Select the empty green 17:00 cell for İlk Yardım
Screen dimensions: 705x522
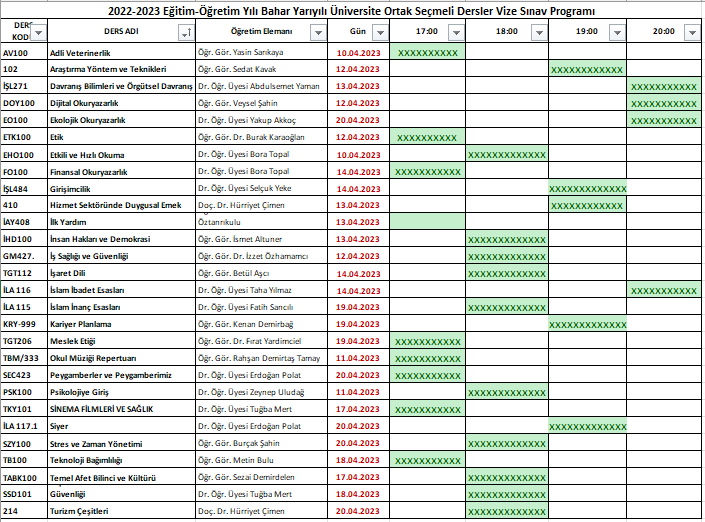pos(427,221)
